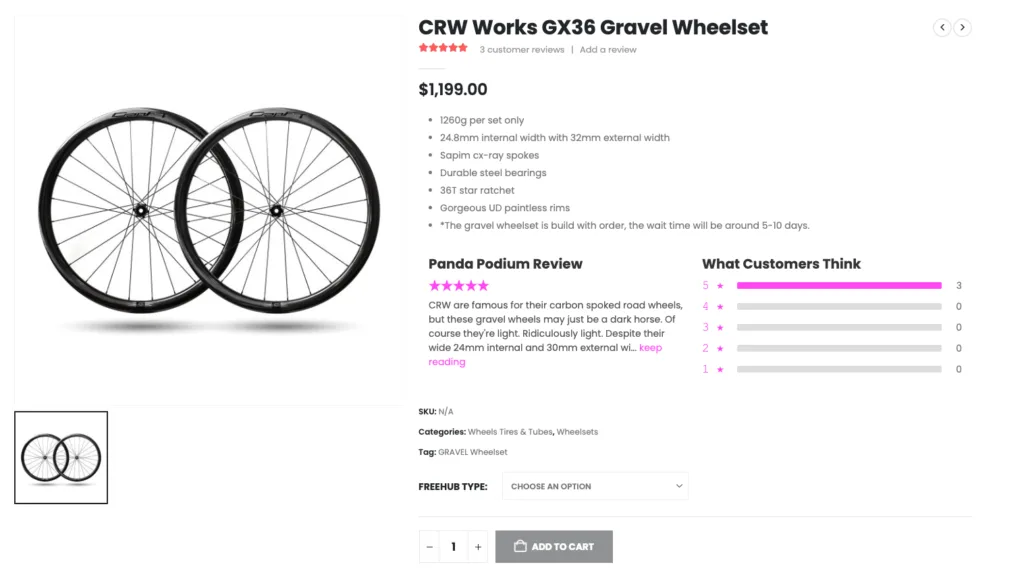Go to next product arrow
Viewport: 1024px width, 571px height.
[962, 28]
